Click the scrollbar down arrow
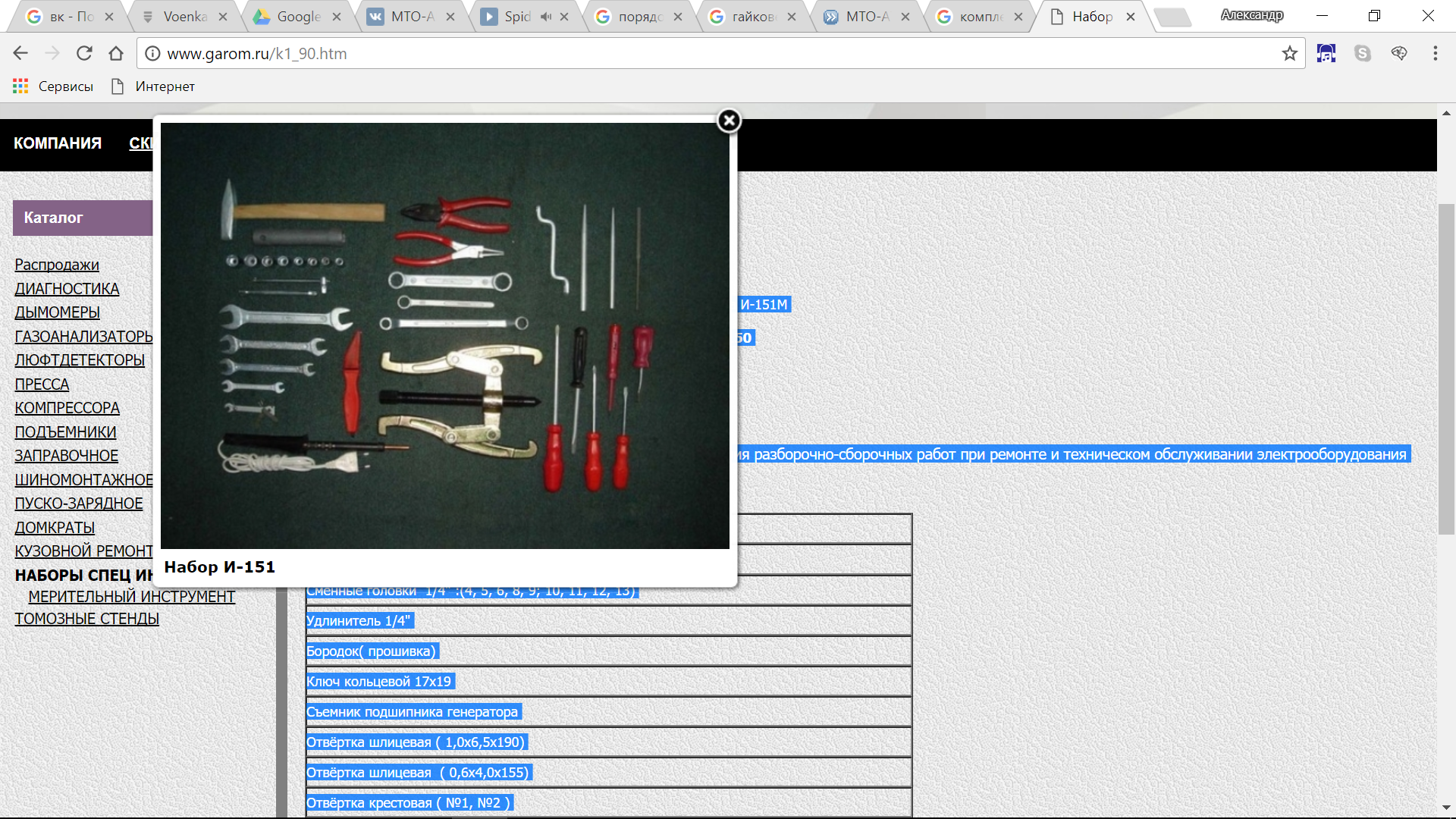Screen dimensions: 1456x819 tap(1446, 808)
